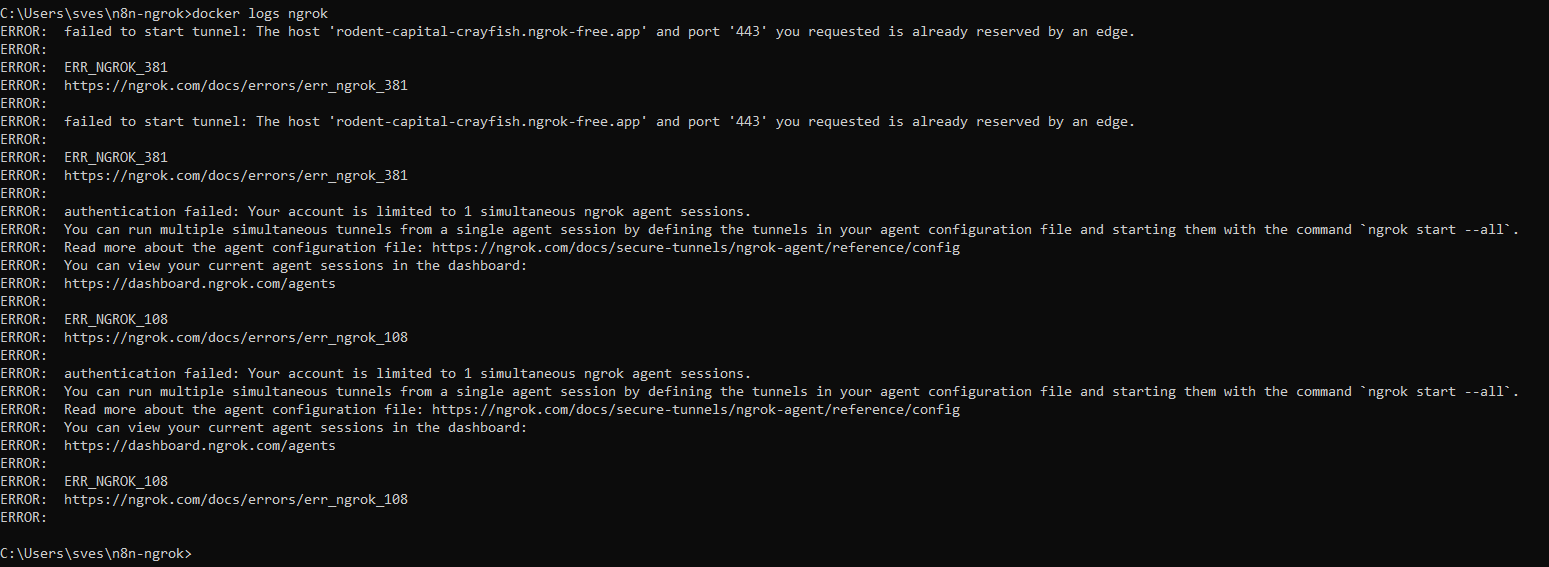This screenshot has width=1549, height=567.
Task: Follow the first dashboard.ngrok.com/agents link
Action: (200, 283)
